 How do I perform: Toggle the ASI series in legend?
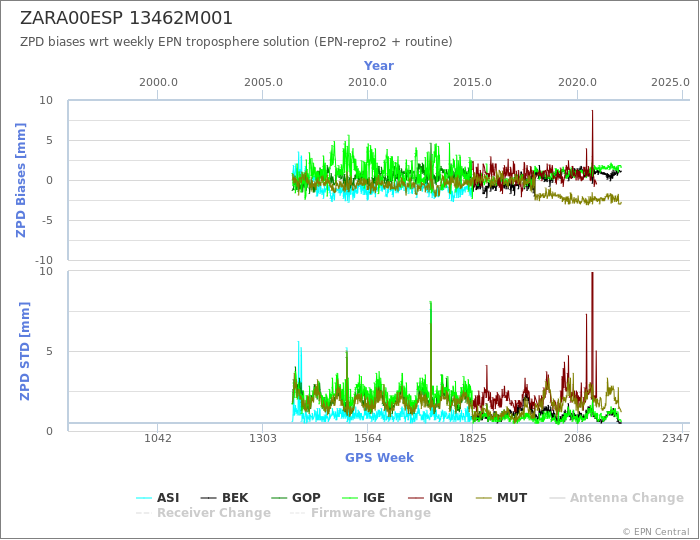pos(158,498)
